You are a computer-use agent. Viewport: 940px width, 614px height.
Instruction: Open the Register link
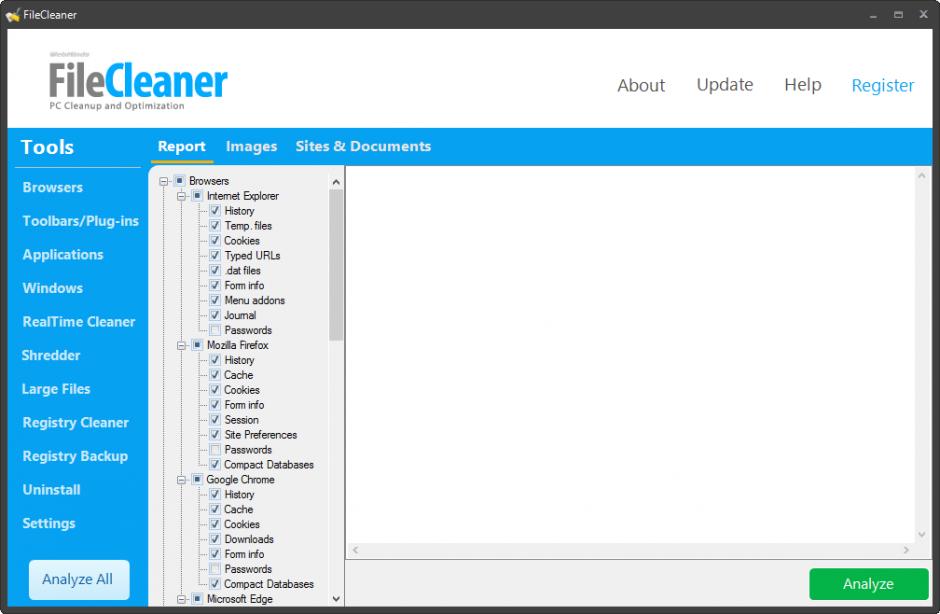[882, 85]
